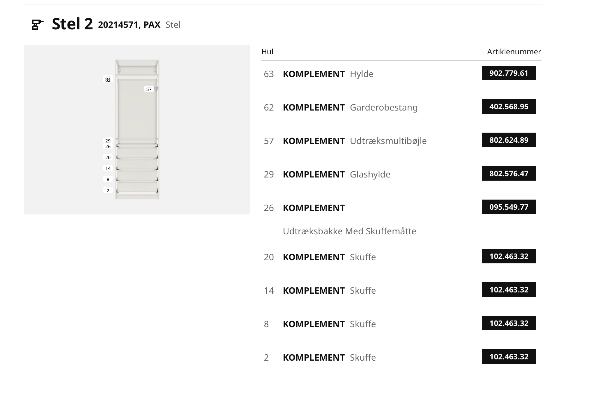Click article number 095.549.77 badge
Image resolution: width=600 pixels, height=420 pixels.
coord(510,207)
